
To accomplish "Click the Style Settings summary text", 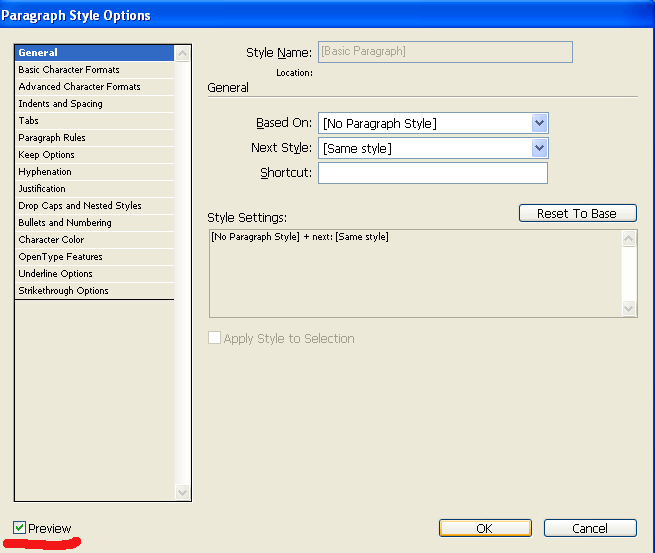I will click(300, 237).
